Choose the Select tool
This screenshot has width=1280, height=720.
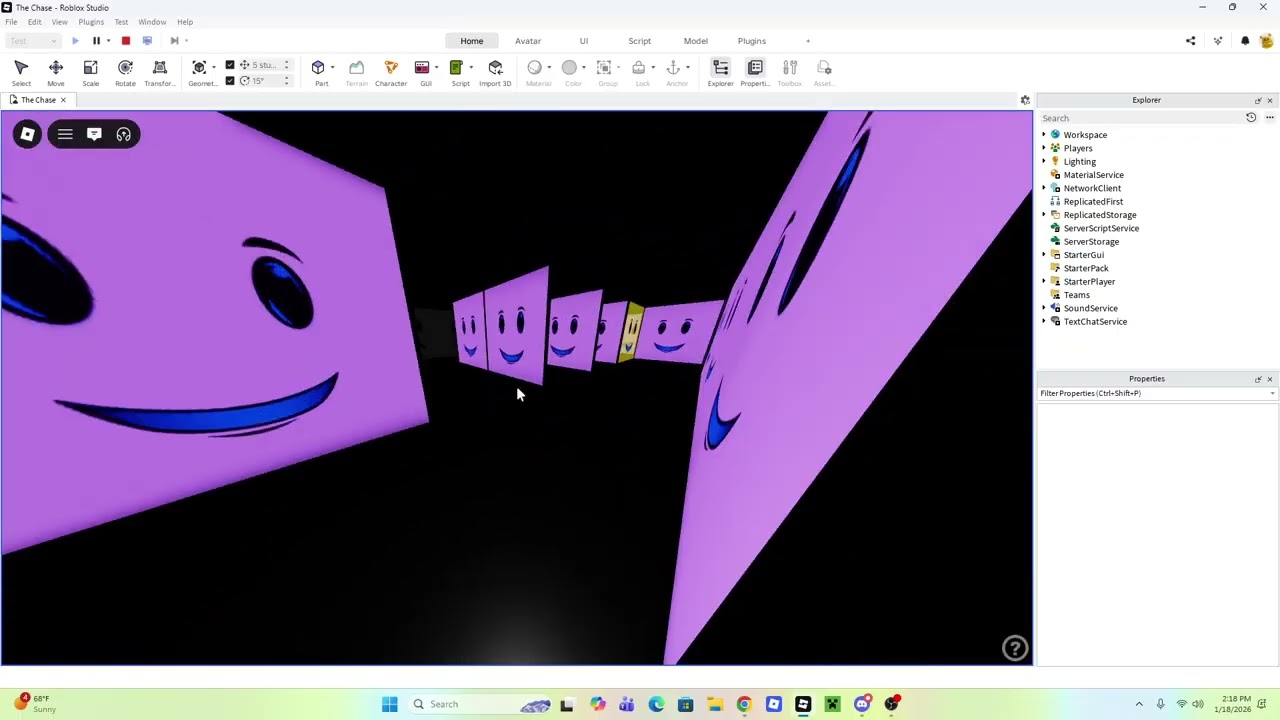click(21, 72)
